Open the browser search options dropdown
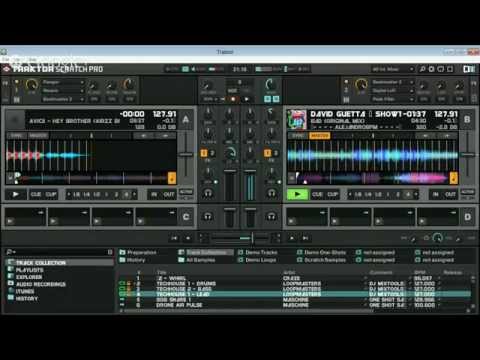Screen dimensions: 480x360 pyautogui.click(x=11, y=252)
